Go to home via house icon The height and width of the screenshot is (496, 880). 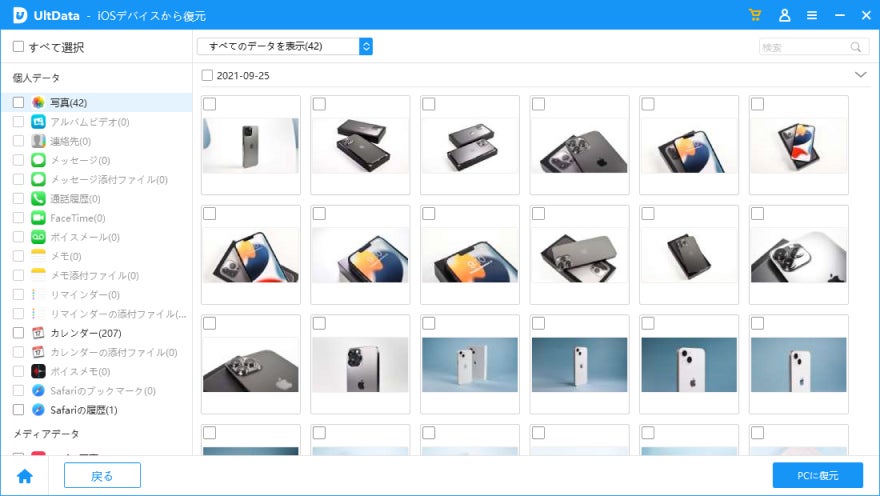coord(25,476)
